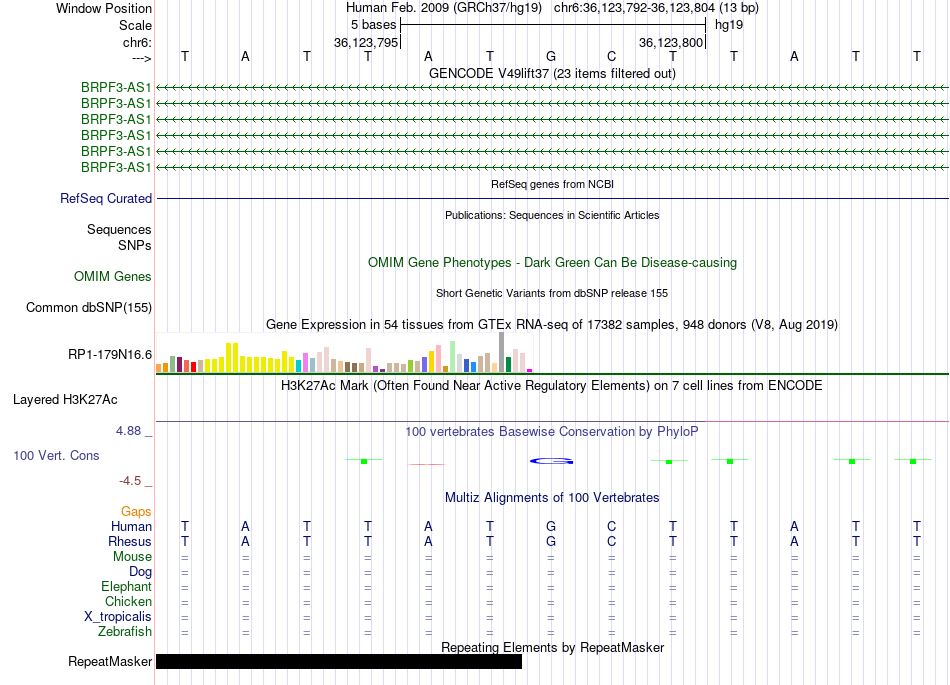
Task: Click the black RepeatMasker element bar
Action: [339, 661]
